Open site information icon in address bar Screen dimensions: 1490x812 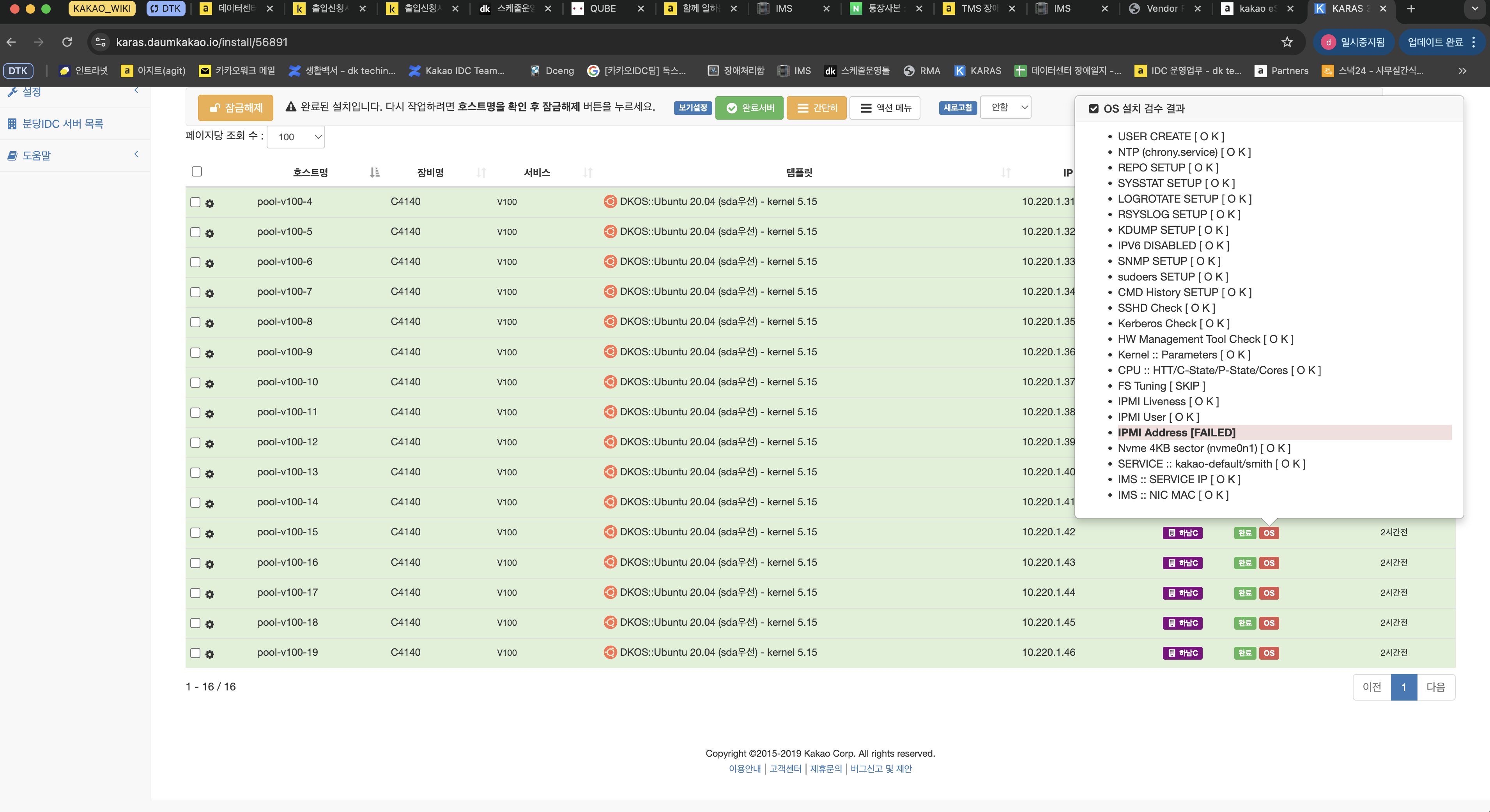pos(101,42)
